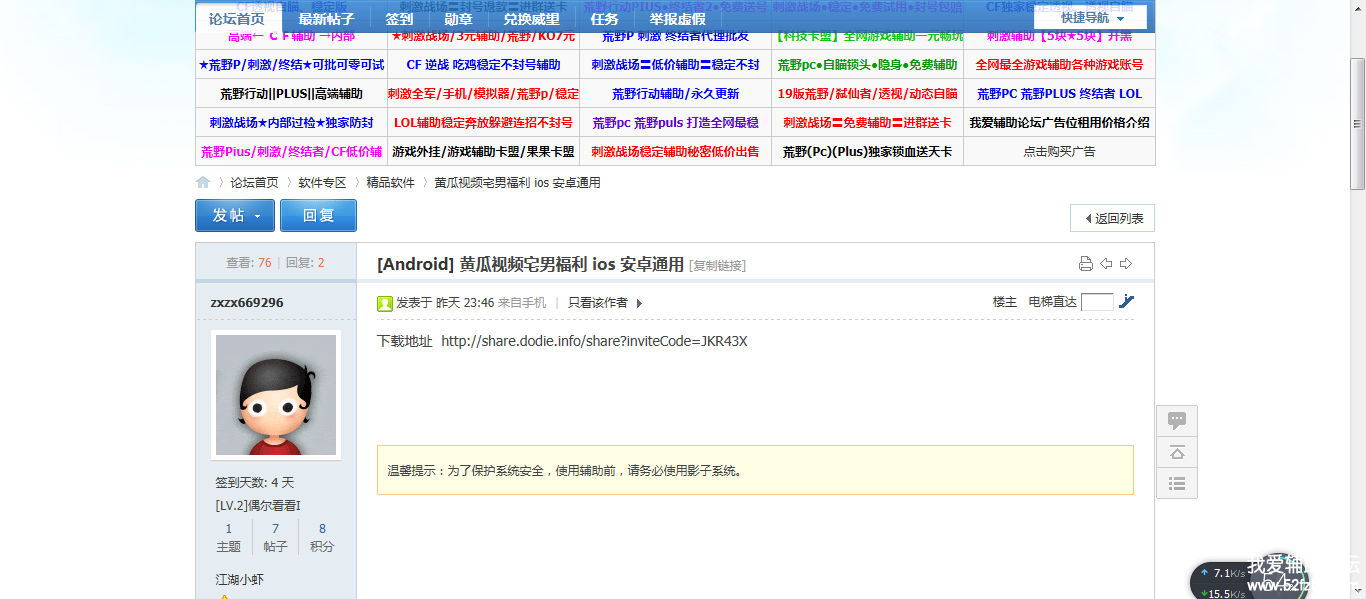Click the 点击购买广告 link
This screenshot has height=599, width=1366.
(x=1059, y=152)
